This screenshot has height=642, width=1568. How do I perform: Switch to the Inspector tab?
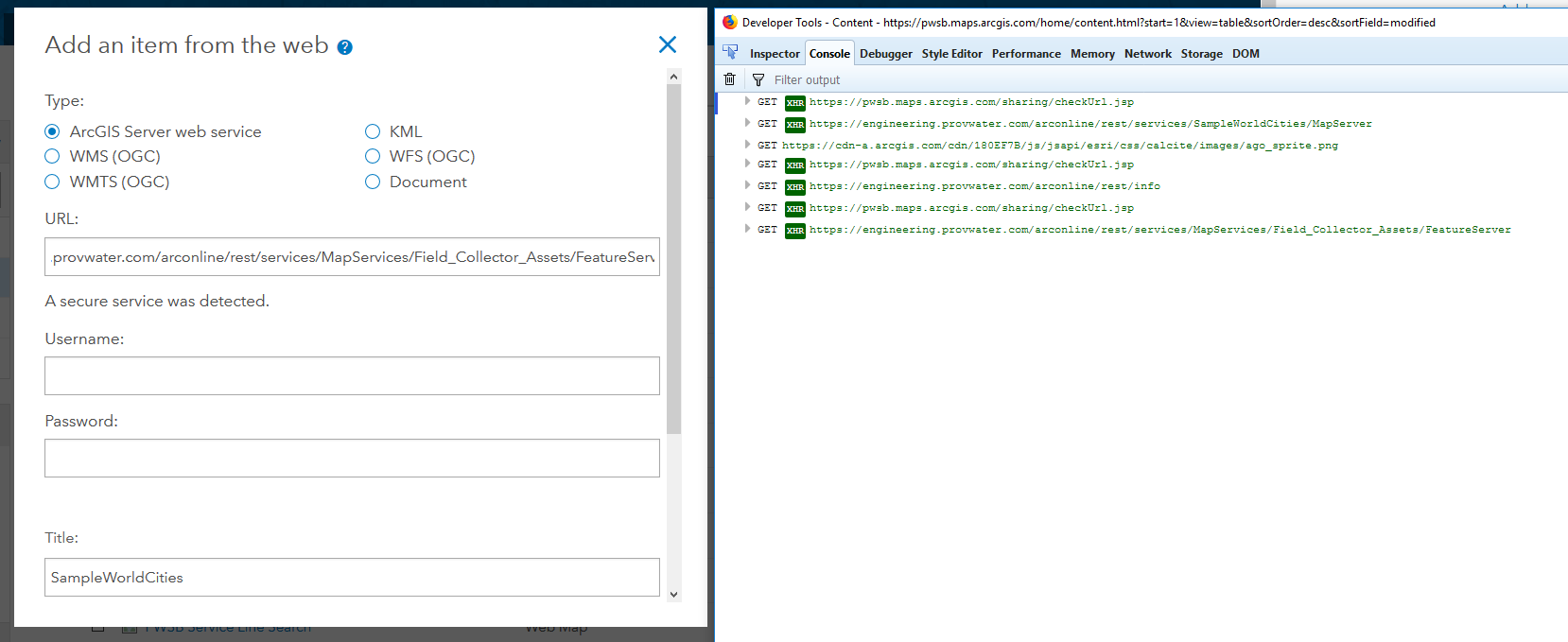point(775,54)
